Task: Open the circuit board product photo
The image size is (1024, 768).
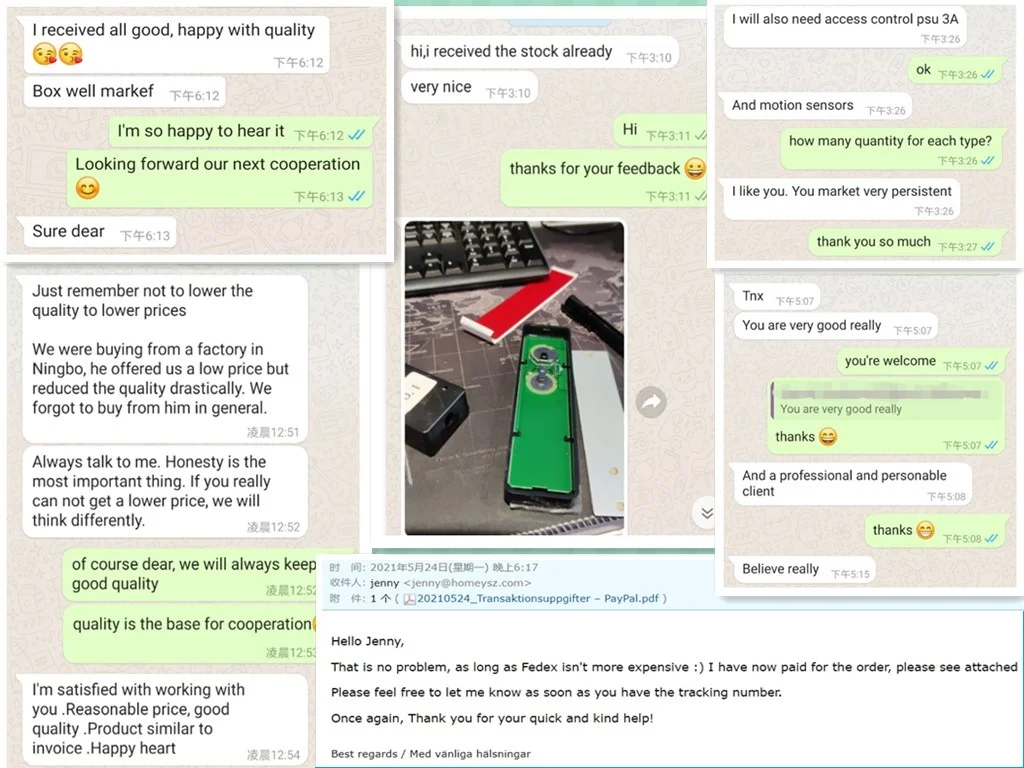Action: click(514, 377)
